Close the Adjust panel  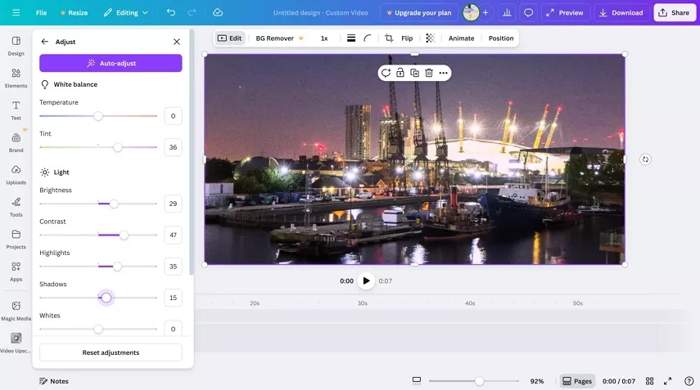[x=177, y=41]
